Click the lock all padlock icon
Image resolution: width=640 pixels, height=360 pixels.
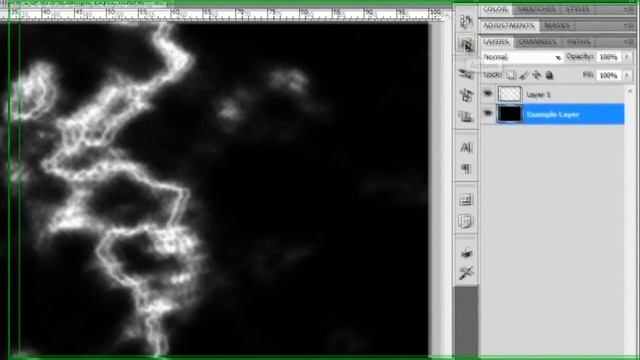(x=549, y=75)
